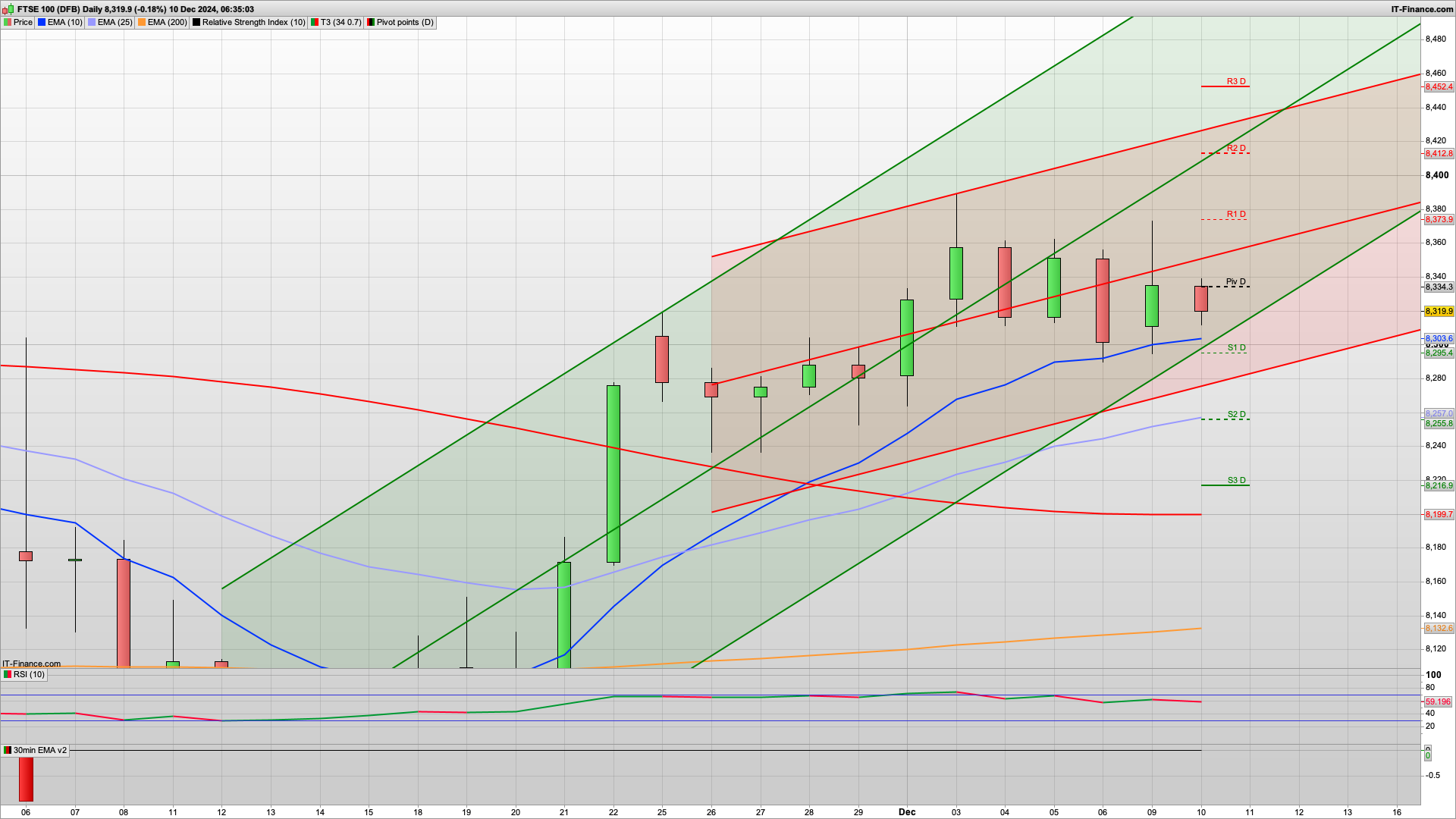This screenshot has height=819, width=1456.
Task: Select the Price legend tab
Action: [x=21, y=22]
